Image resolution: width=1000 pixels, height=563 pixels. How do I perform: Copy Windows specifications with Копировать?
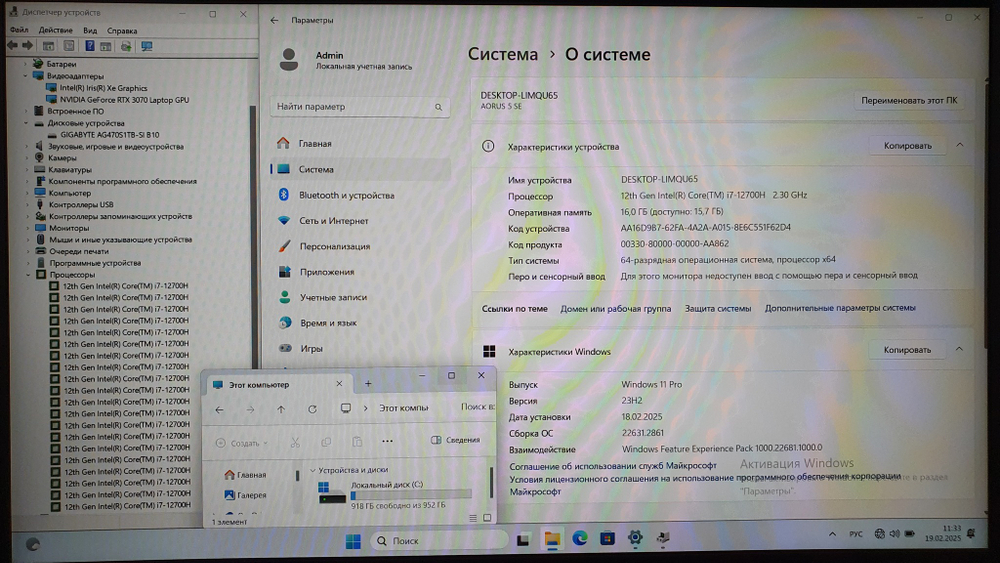click(907, 349)
